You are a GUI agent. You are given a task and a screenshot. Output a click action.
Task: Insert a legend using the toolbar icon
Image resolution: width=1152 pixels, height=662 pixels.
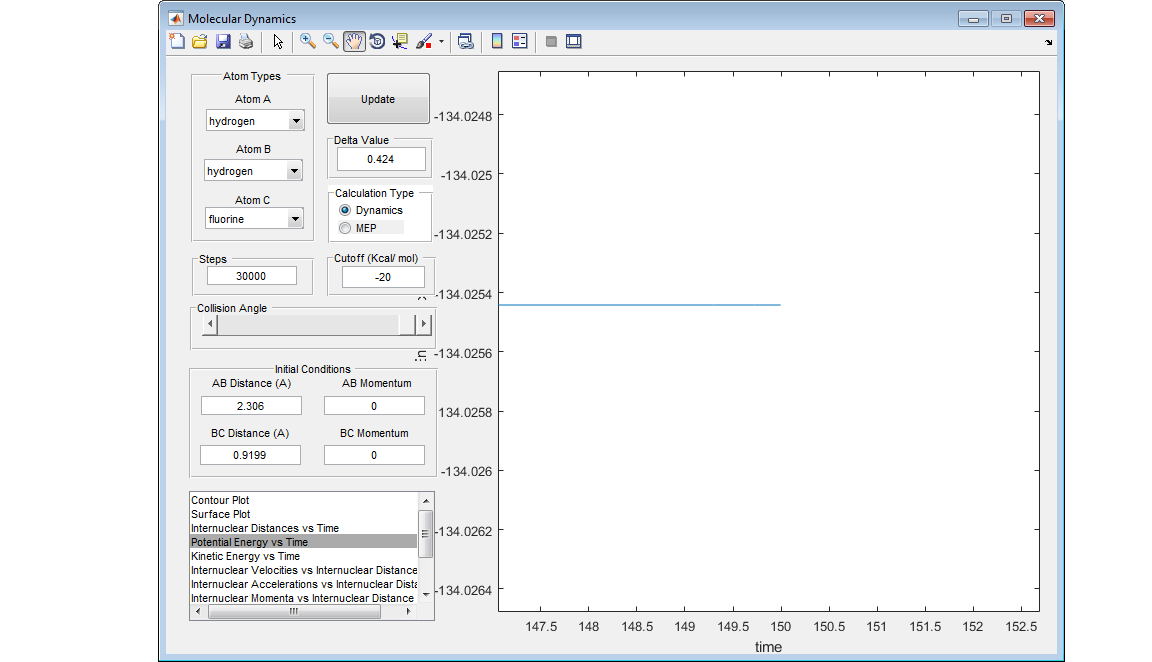pos(520,42)
